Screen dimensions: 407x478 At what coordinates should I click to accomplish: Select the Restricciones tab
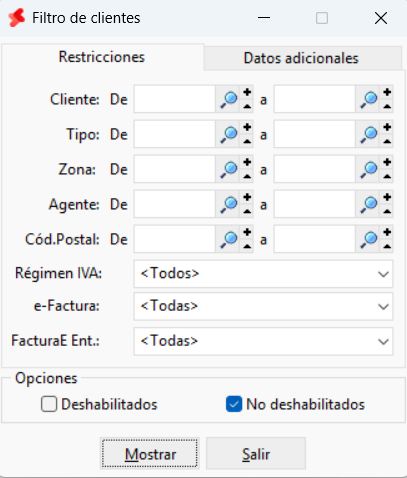click(102, 57)
